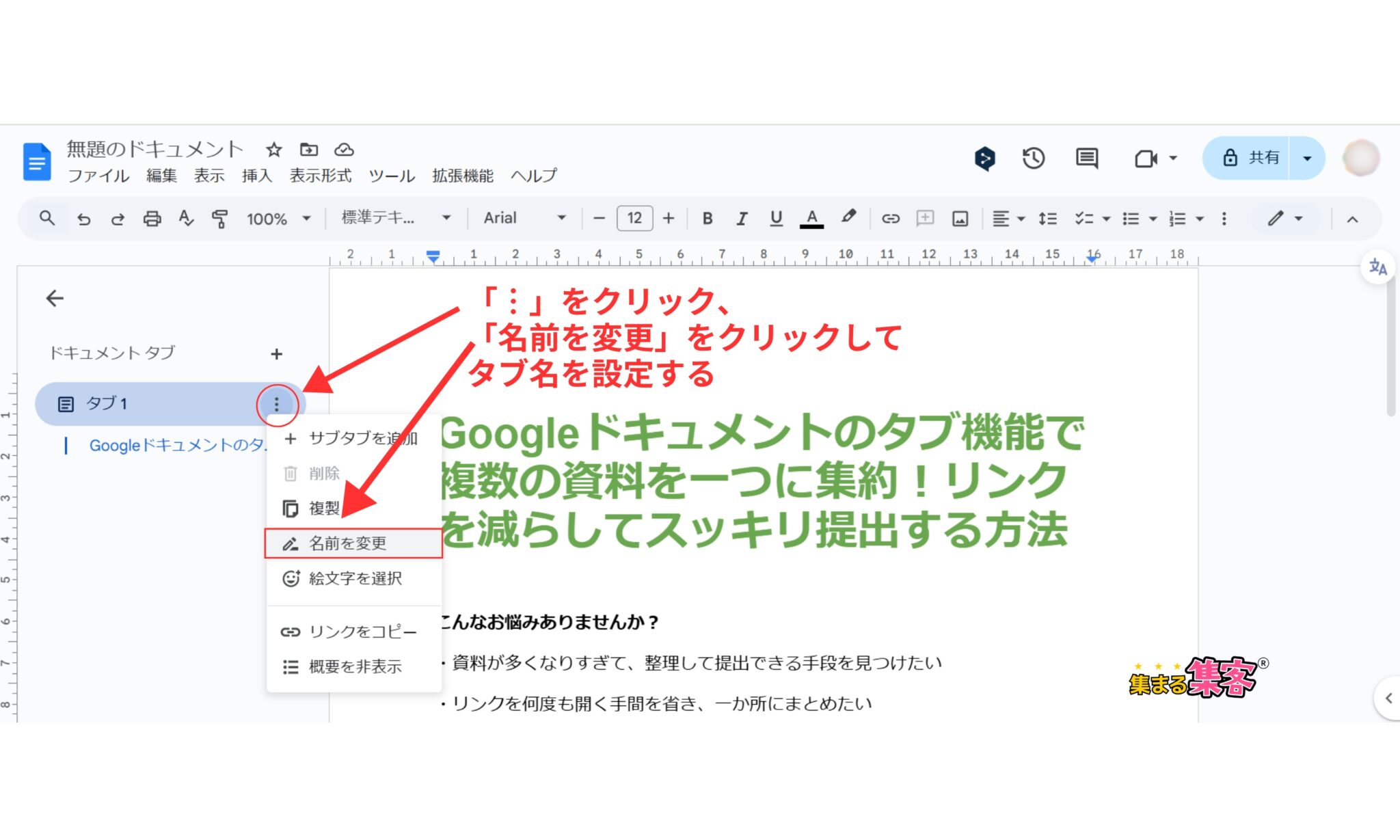1400x840 pixels.
Task: Open bulleted list dropdown
Action: pyautogui.click(x=1140, y=219)
